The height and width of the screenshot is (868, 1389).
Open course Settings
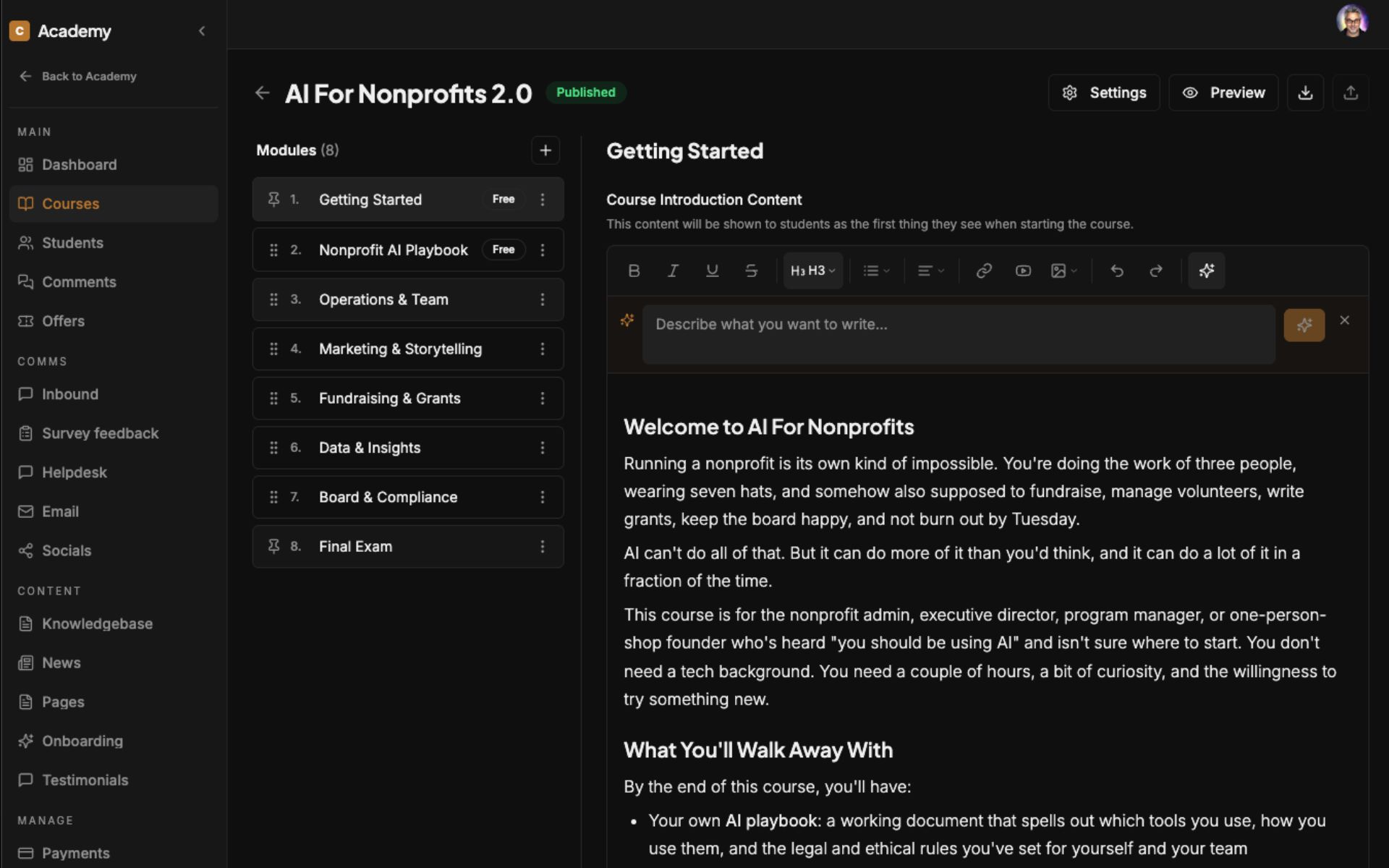point(1104,93)
